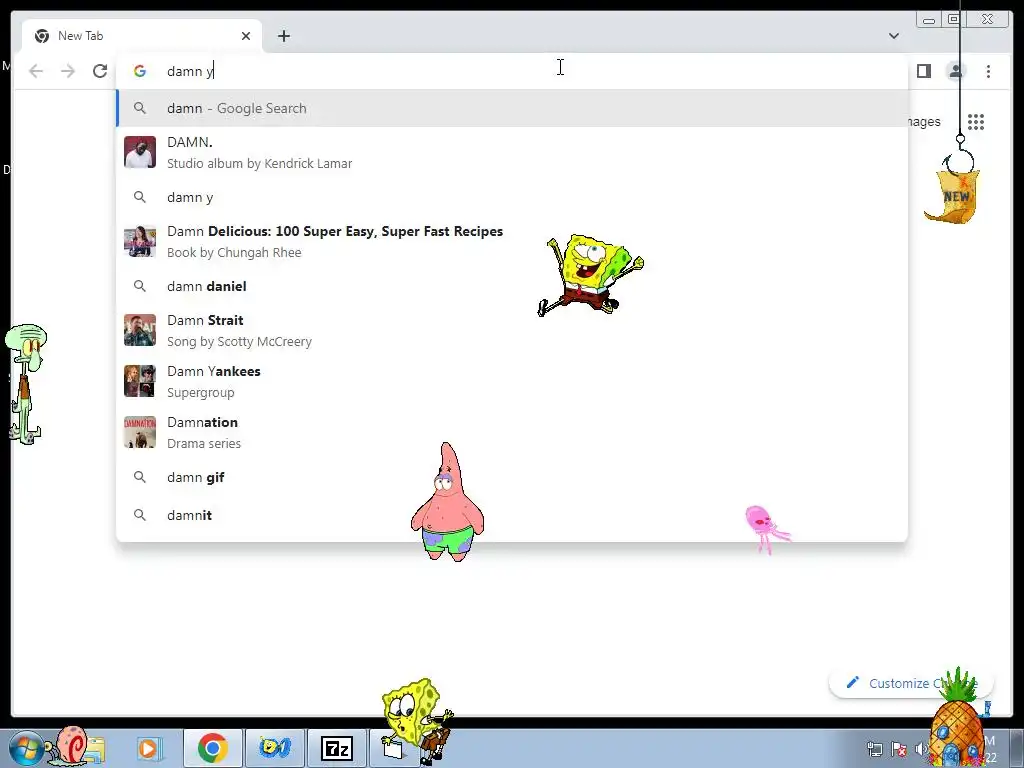The width and height of the screenshot is (1024, 768).
Task: Choose the DAMN. Kendrick Lamar album suggestion
Action: coord(512,152)
